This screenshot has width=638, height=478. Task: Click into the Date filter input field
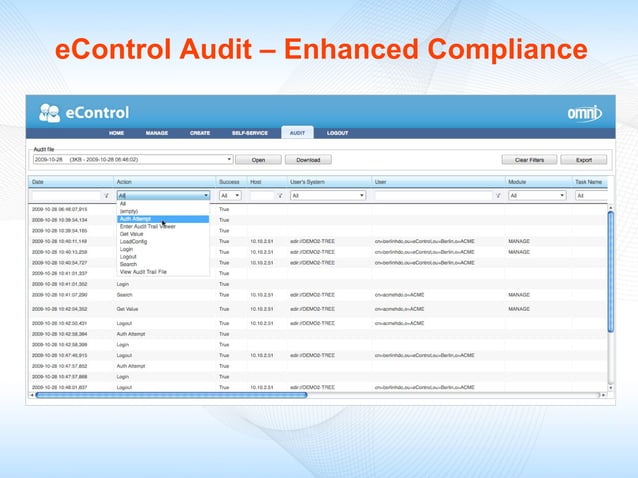(x=66, y=196)
